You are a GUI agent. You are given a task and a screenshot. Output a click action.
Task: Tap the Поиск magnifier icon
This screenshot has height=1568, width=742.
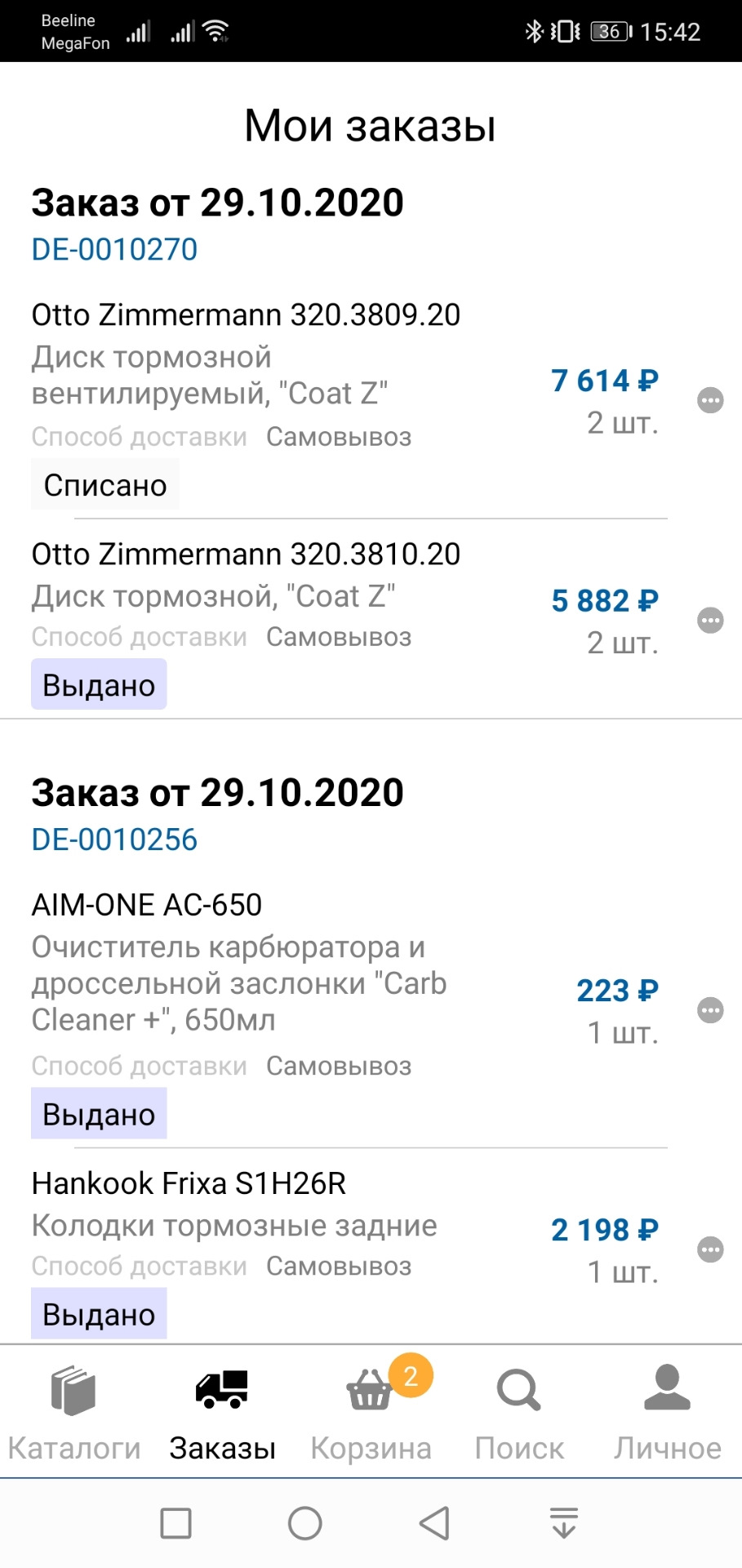(519, 1390)
